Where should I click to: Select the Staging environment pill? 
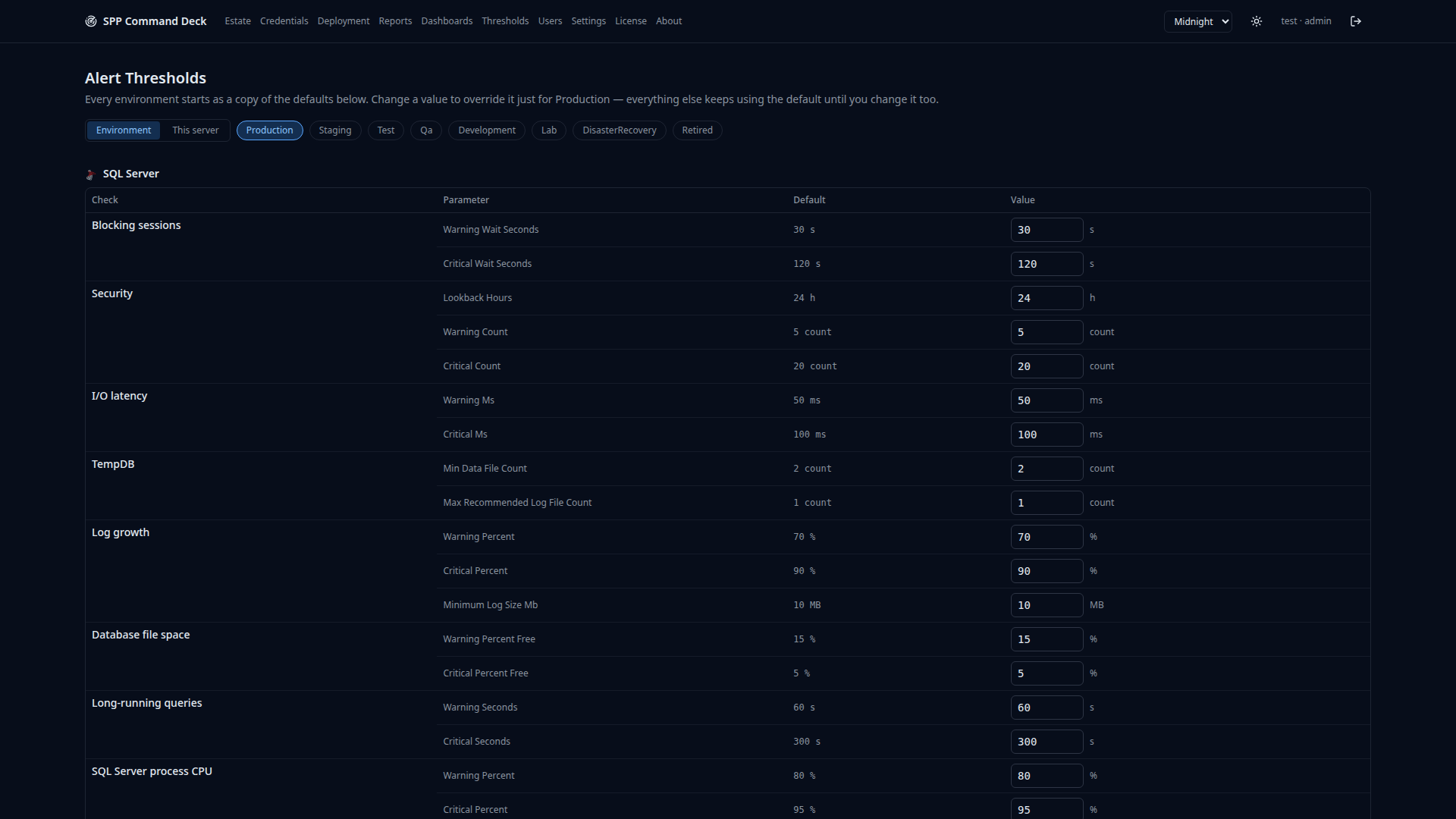pos(335,130)
